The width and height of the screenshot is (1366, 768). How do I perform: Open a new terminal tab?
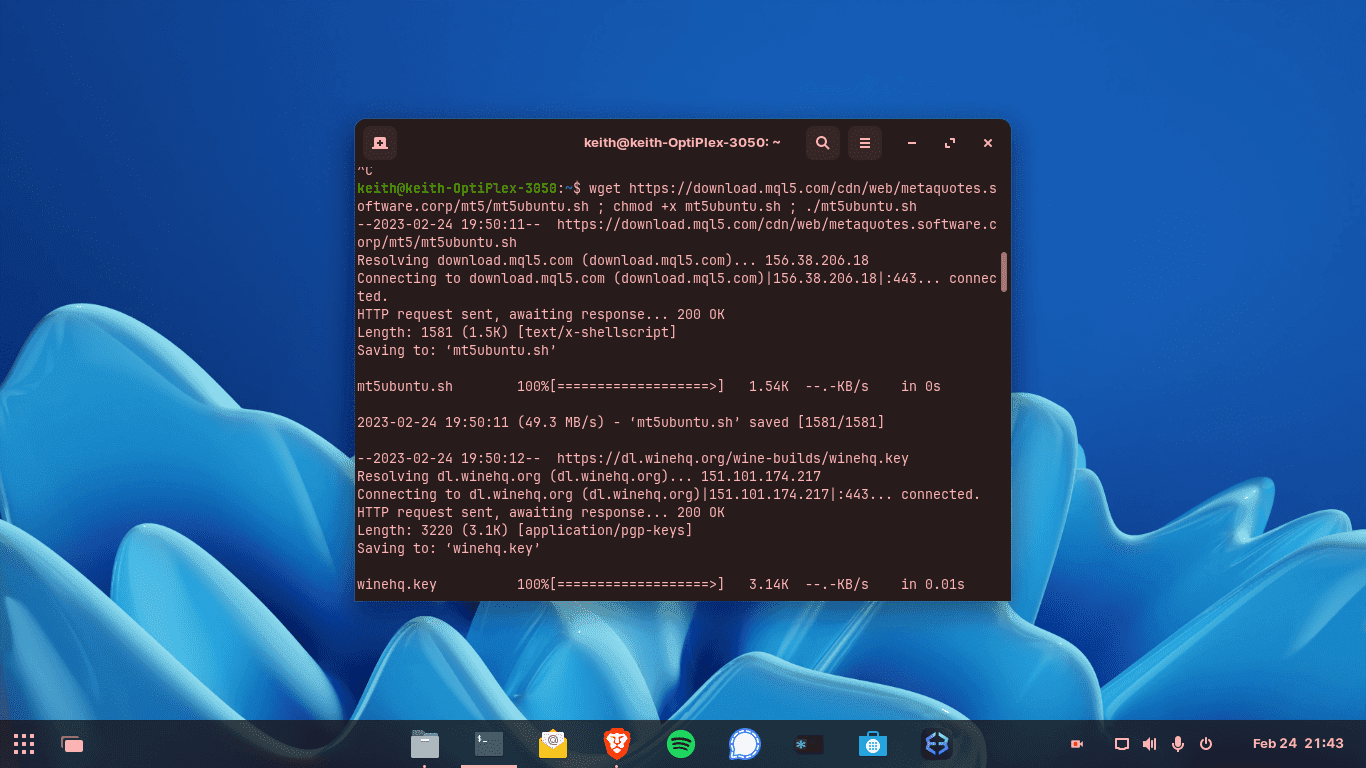[x=380, y=143]
